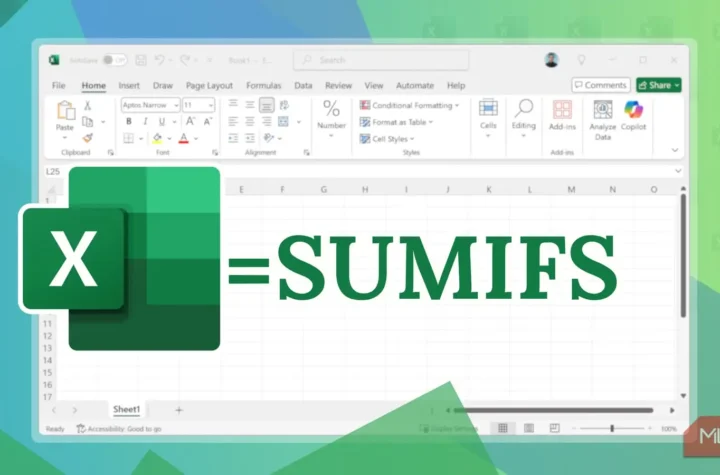Click the Comments button

click(x=601, y=85)
